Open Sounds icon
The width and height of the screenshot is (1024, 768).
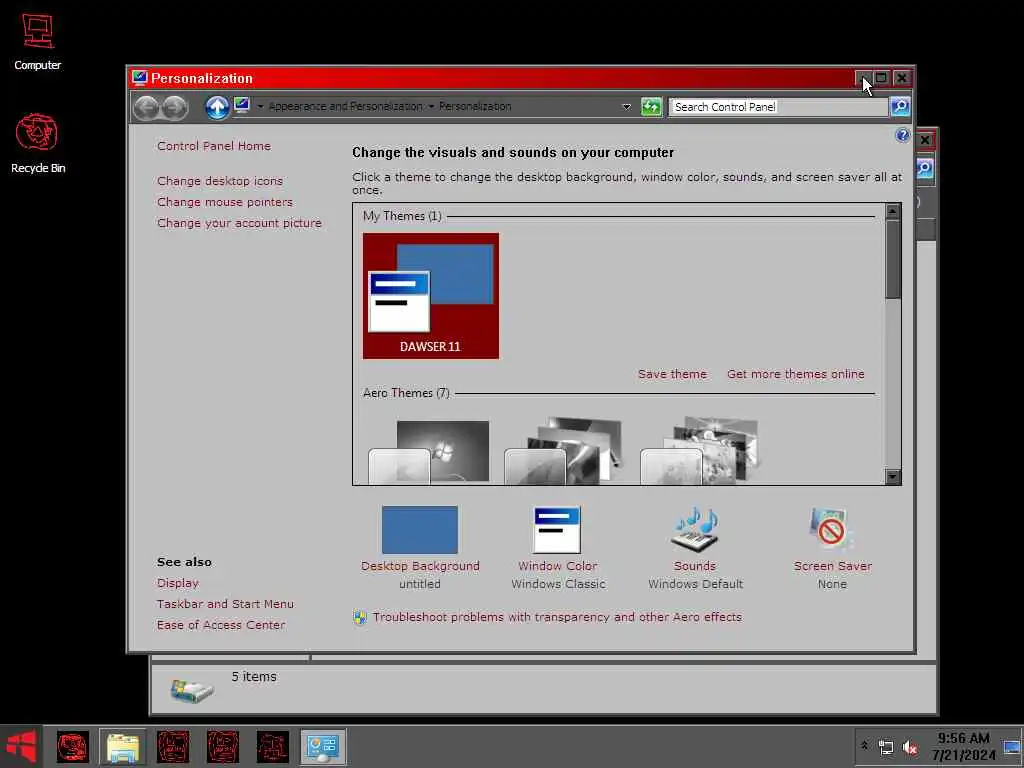pyautogui.click(x=695, y=530)
